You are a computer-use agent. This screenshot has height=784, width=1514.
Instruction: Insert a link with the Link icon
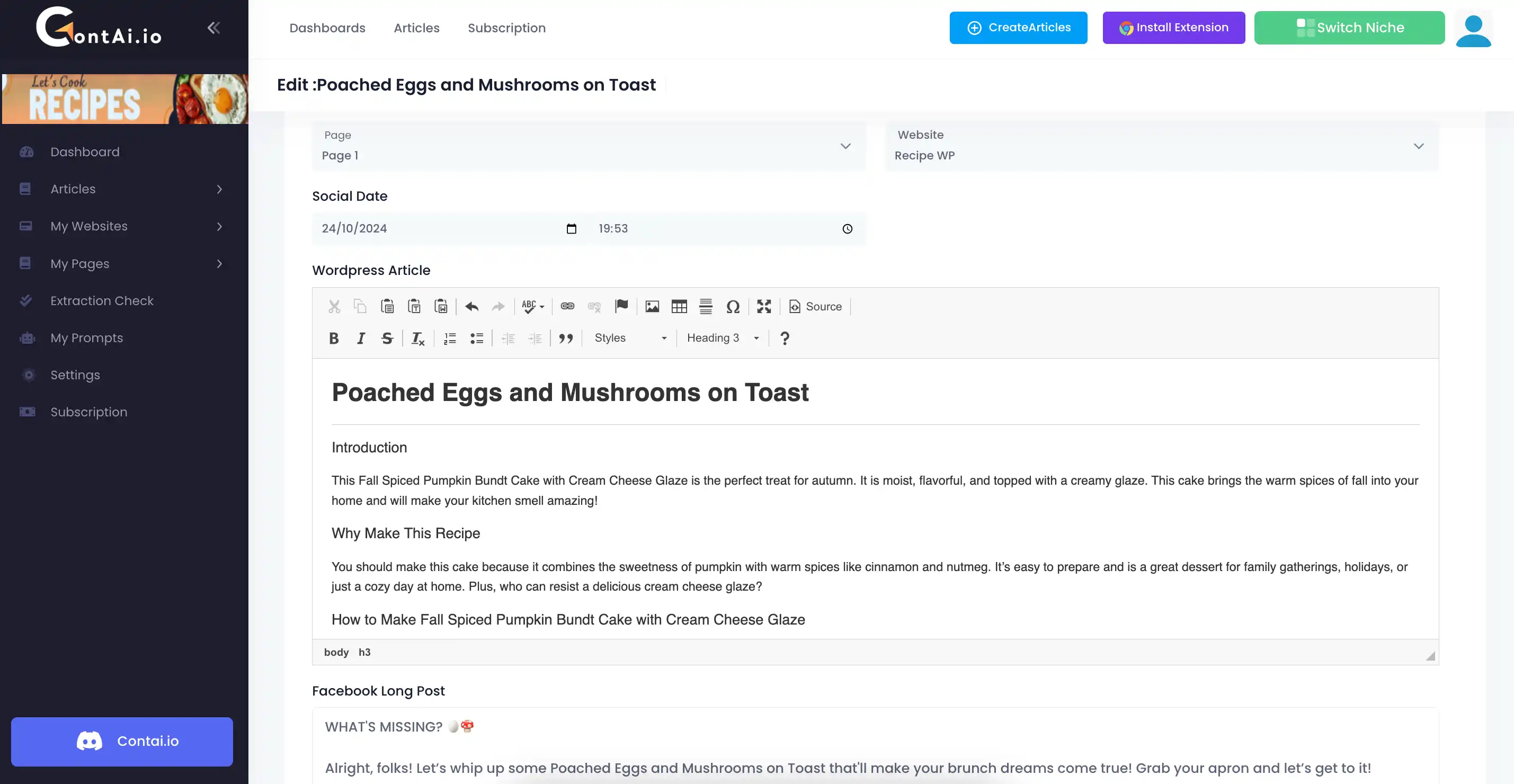[x=567, y=306]
